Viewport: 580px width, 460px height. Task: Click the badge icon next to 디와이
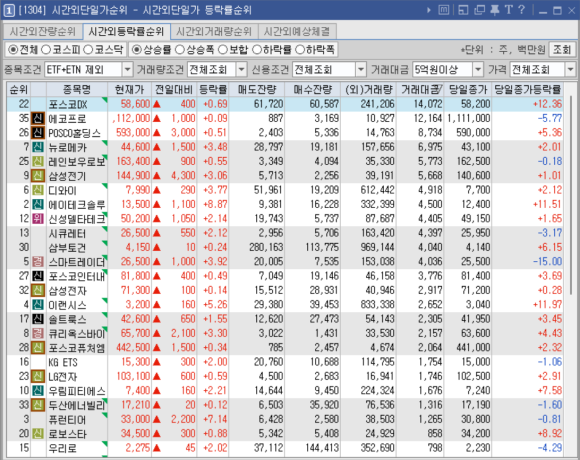pyautogui.click(x=38, y=190)
